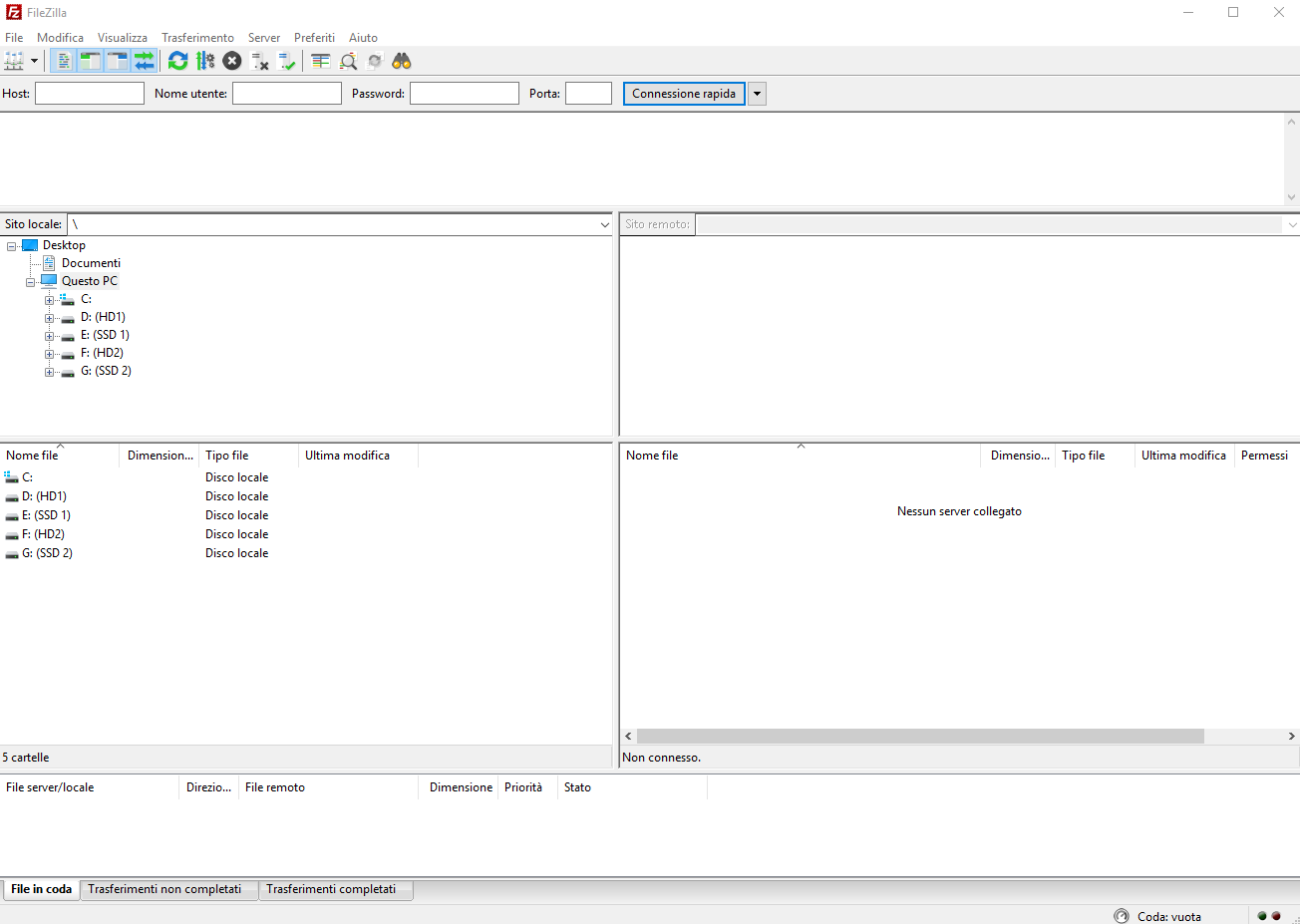Open the Preferiti menu

tap(314, 38)
